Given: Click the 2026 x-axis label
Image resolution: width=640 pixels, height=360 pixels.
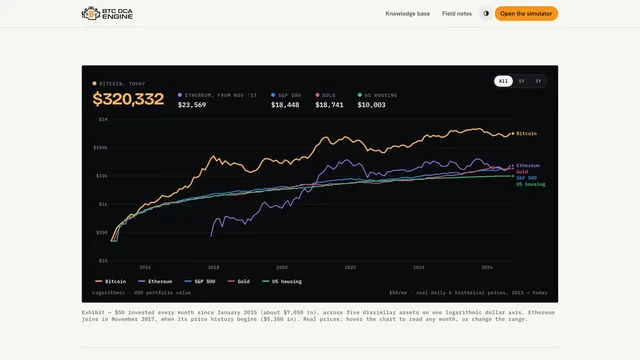Looking at the screenshot, I should 487,267.
